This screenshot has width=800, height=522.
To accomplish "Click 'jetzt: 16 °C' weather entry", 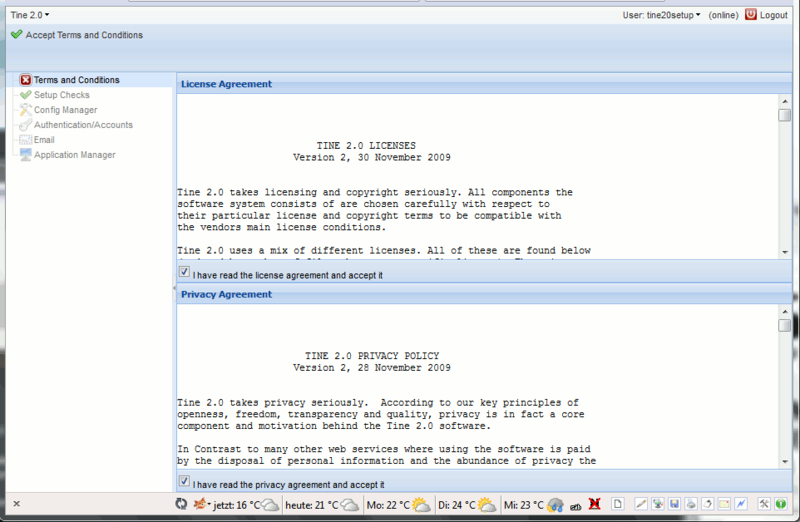I will coord(246,505).
